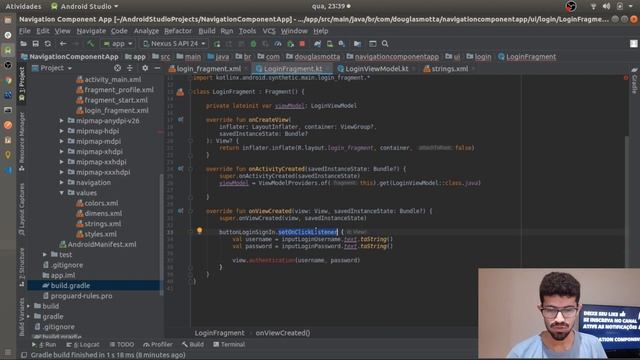Select strings.xml in project tree

pyautogui.click(x=102, y=224)
